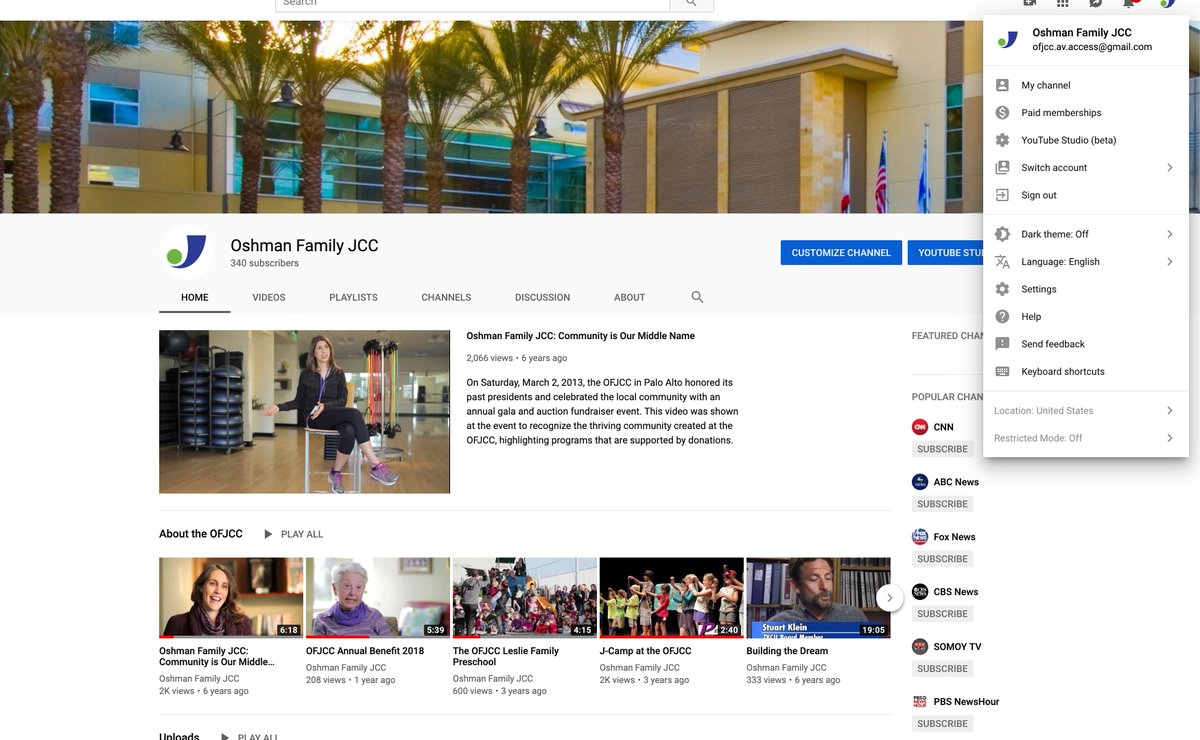Click the Oshman Family JCC menu avatar
This screenshot has width=1200, height=740.
point(1008,40)
